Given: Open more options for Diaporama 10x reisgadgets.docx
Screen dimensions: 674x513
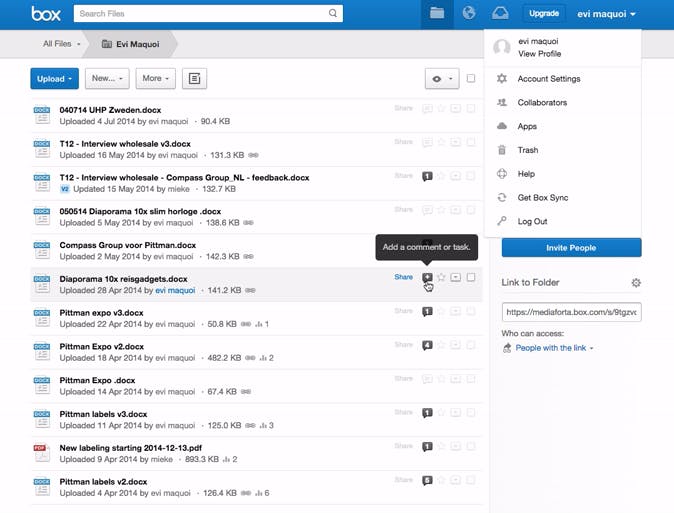Looking at the screenshot, I should [456, 277].
